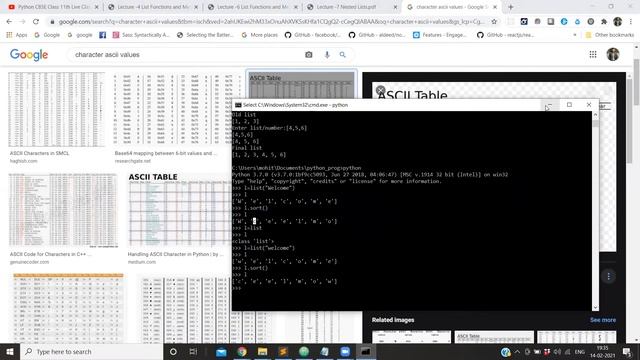Close the Lecture -7 Nested Lists.pdf tab
The height and width of the screenshot is (360, 640).
click(x=395, y=7)
